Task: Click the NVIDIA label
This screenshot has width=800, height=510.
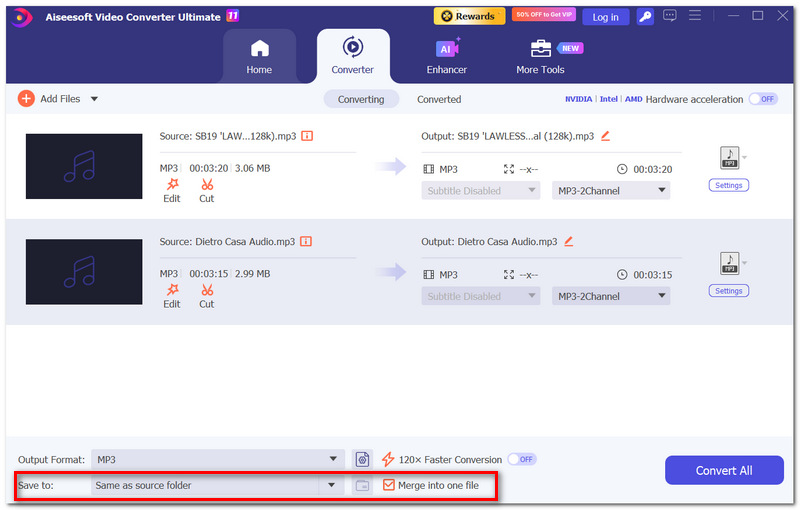Action: (579, 99)
